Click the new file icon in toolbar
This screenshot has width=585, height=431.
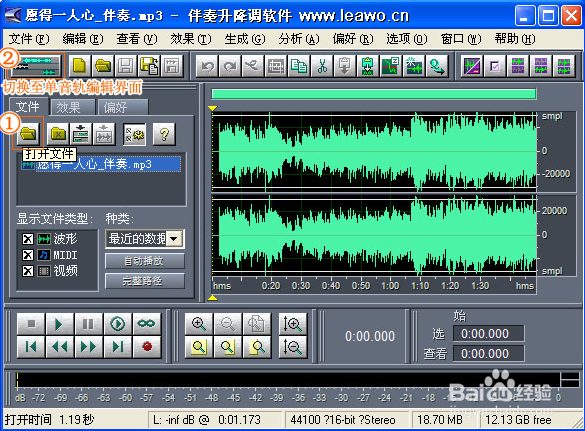coord(79,66)
